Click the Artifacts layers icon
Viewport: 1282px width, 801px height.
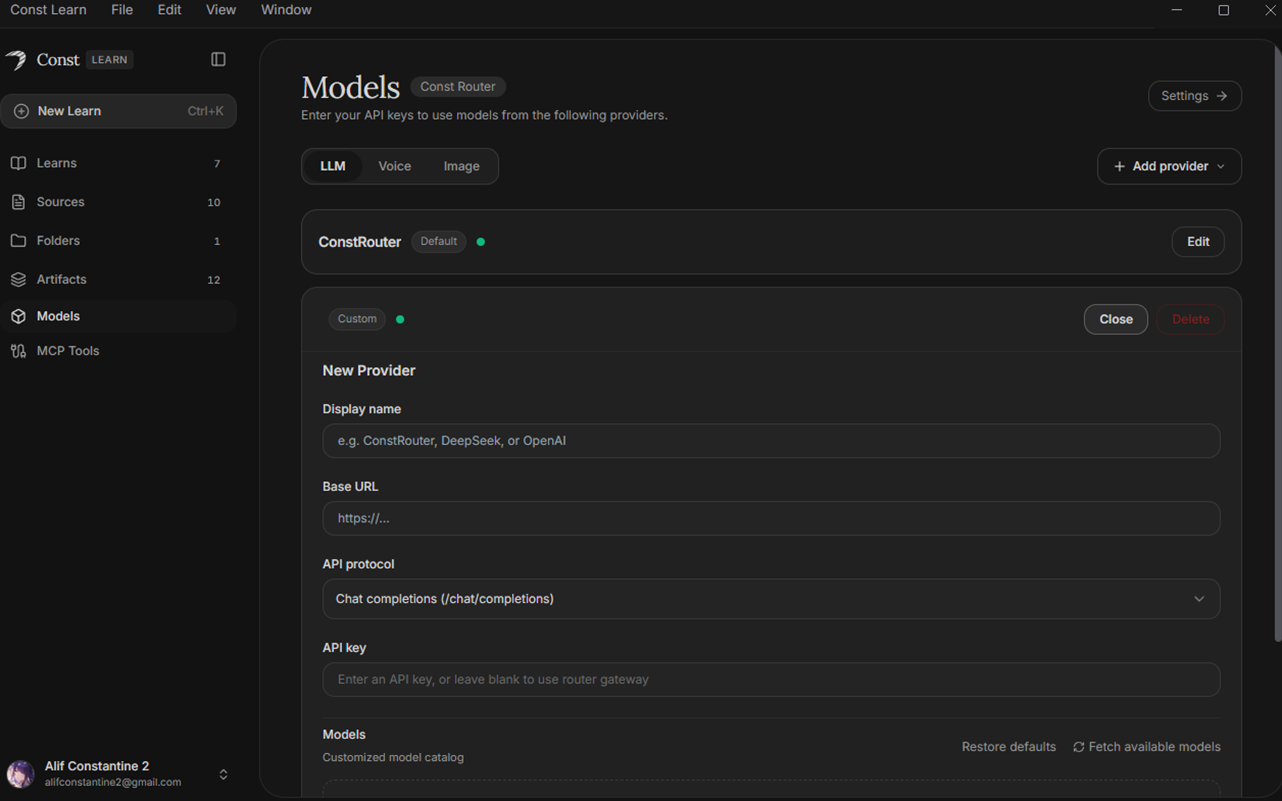(18, 280)
